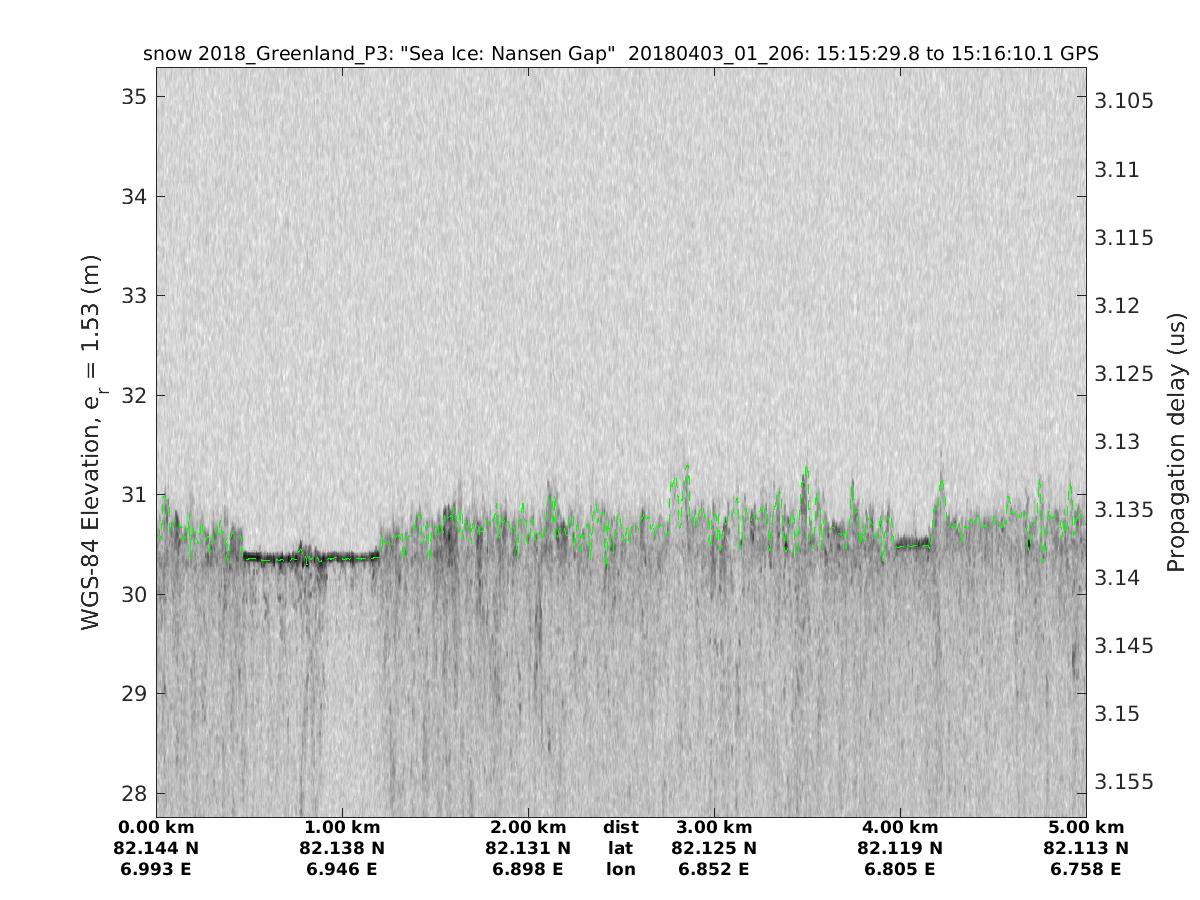1200x900 pixels.
Task: Click the "82.131 N" latitude label
Action: 528,848
